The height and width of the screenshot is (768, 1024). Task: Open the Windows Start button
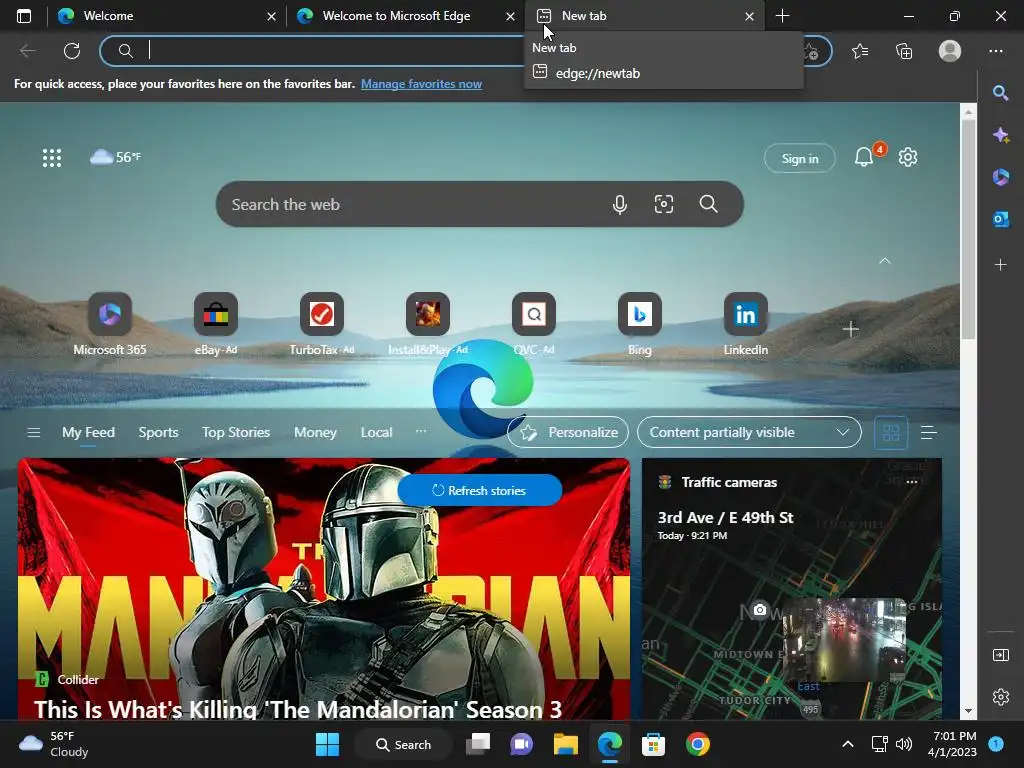[x=327, y=744]
